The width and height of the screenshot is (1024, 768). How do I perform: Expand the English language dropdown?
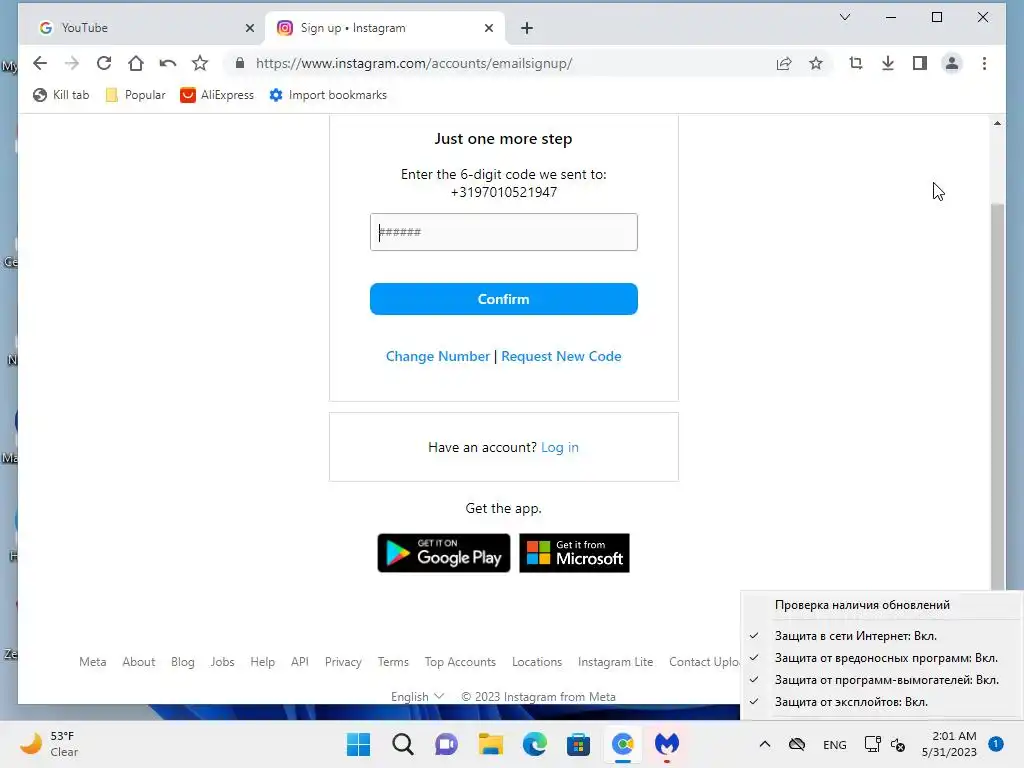(417, 697)
